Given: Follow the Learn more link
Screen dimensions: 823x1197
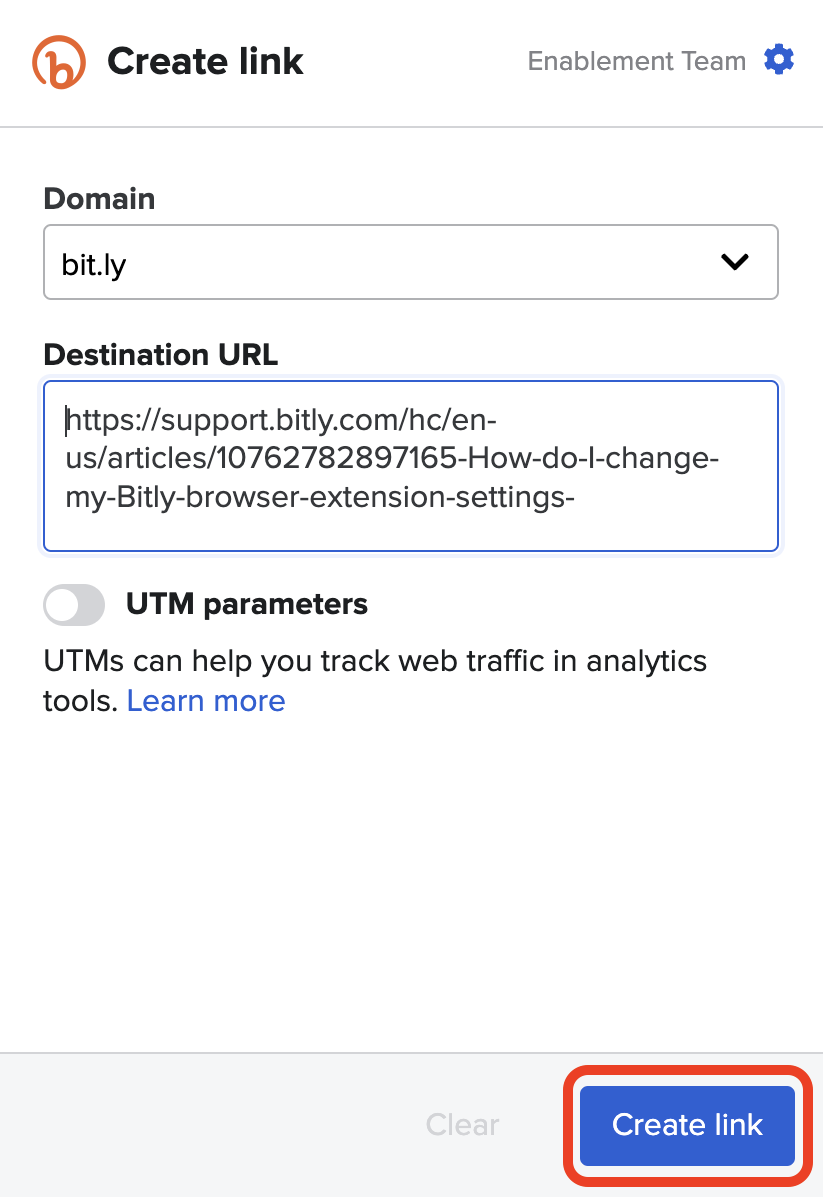Looking at the screenshot, I should (206, 701).
